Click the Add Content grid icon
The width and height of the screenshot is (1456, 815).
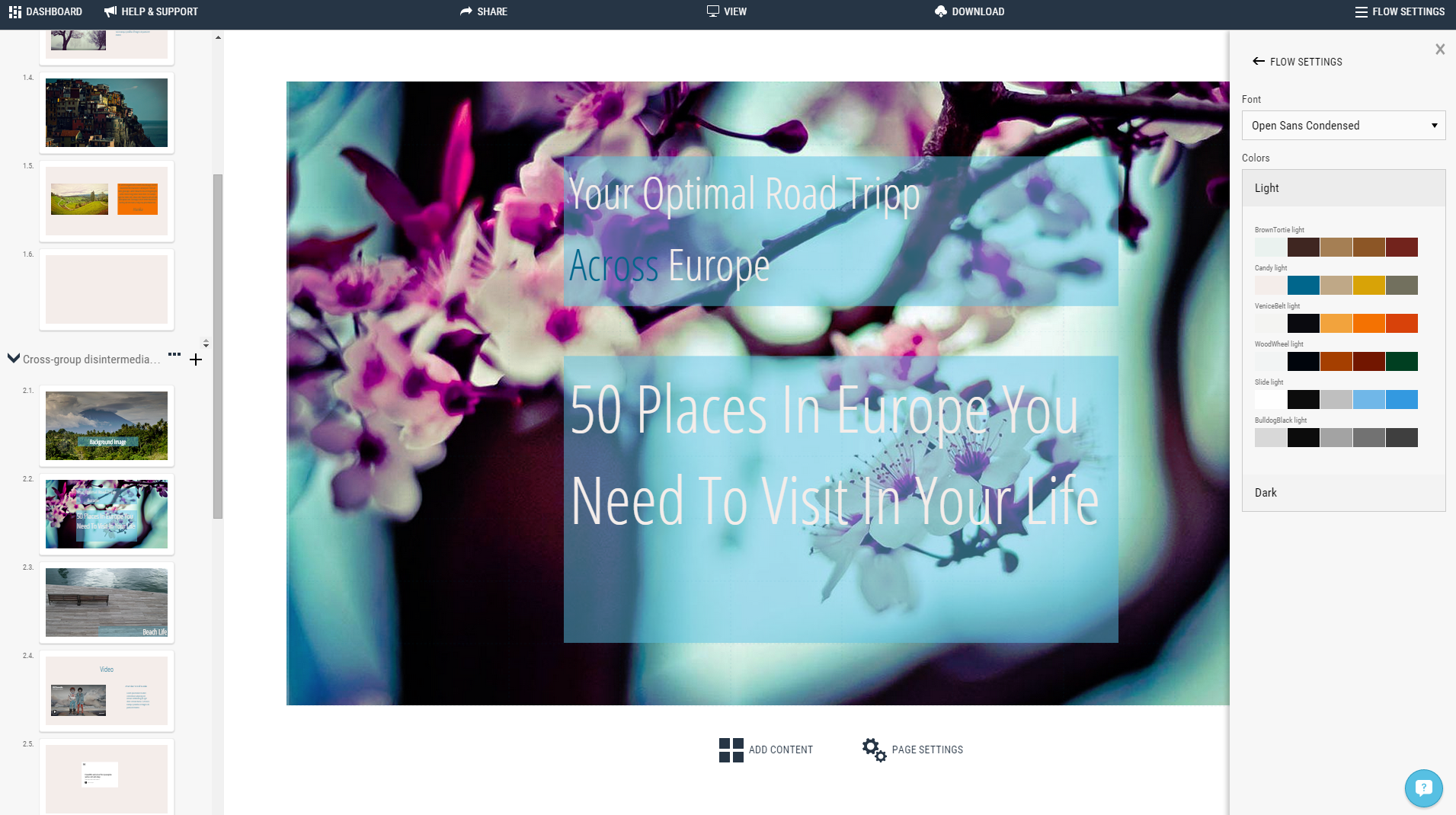click(731, 749)
